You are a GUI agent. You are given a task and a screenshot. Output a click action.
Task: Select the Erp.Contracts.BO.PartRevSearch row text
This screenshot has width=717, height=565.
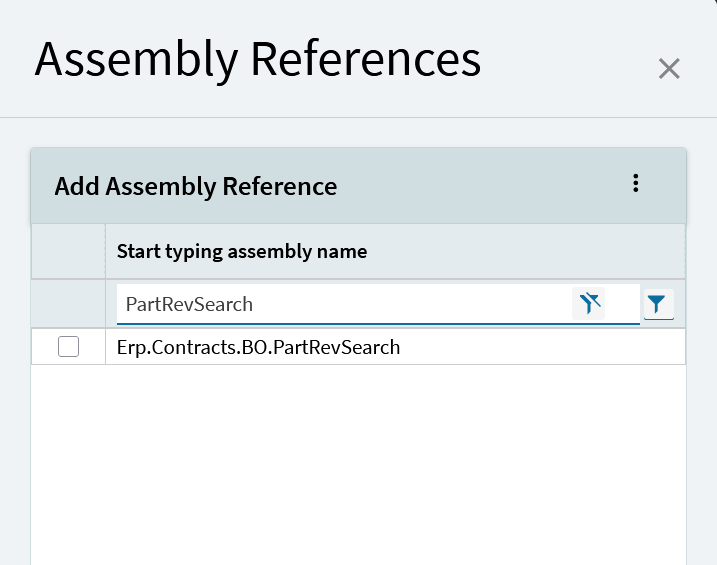[x=258, y=347]
